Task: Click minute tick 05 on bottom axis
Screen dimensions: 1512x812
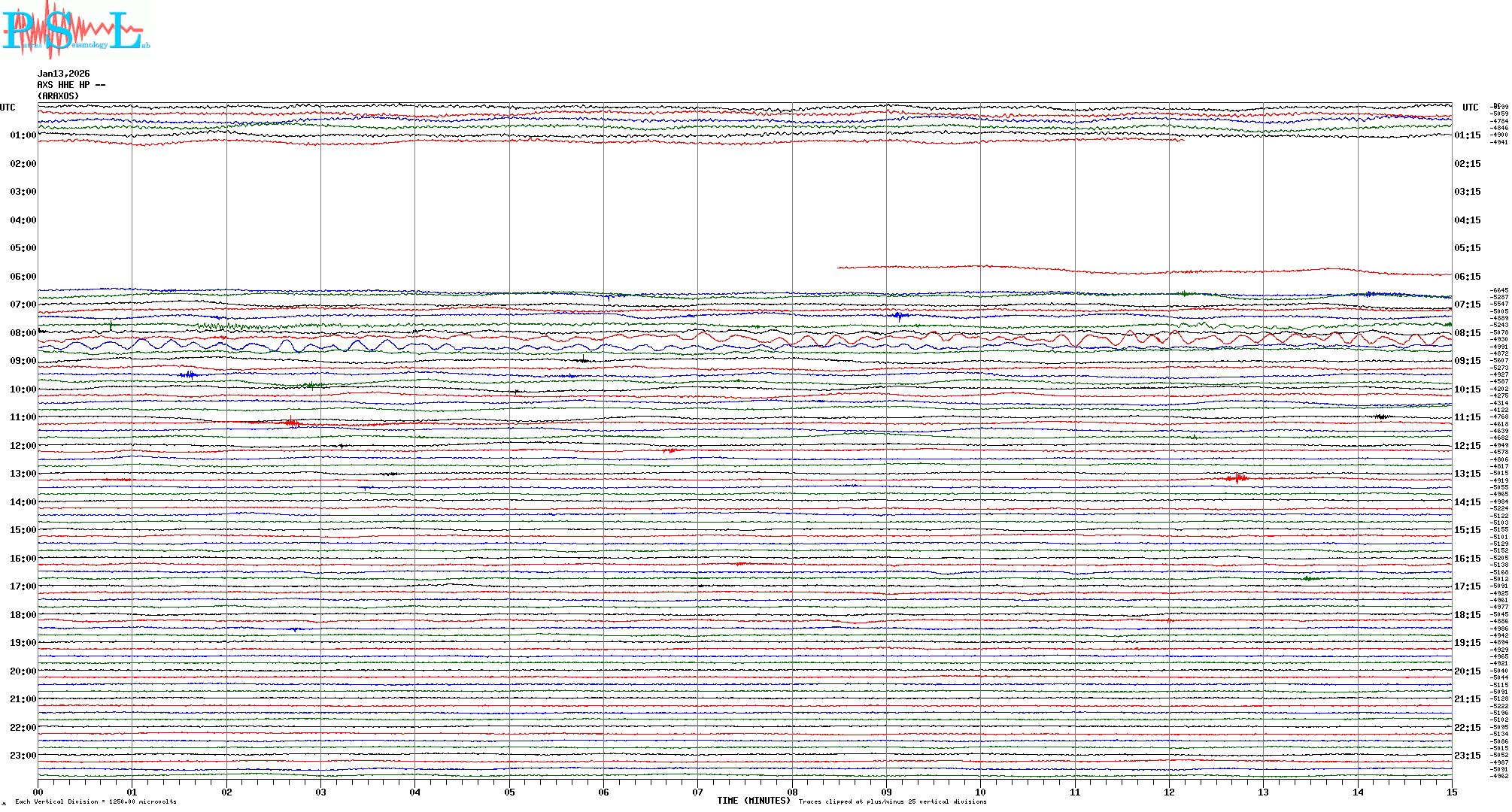Action: point(509,792)
